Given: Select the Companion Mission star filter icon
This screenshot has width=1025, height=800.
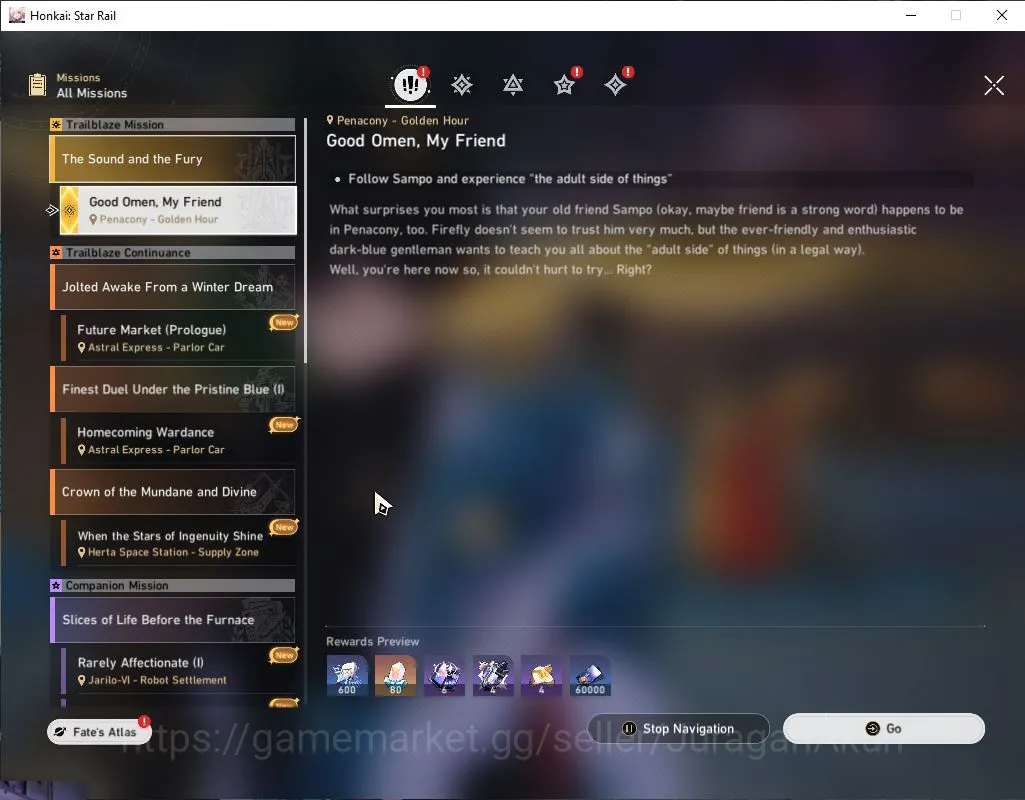Looking at the screenshot, I should point(564,85).
